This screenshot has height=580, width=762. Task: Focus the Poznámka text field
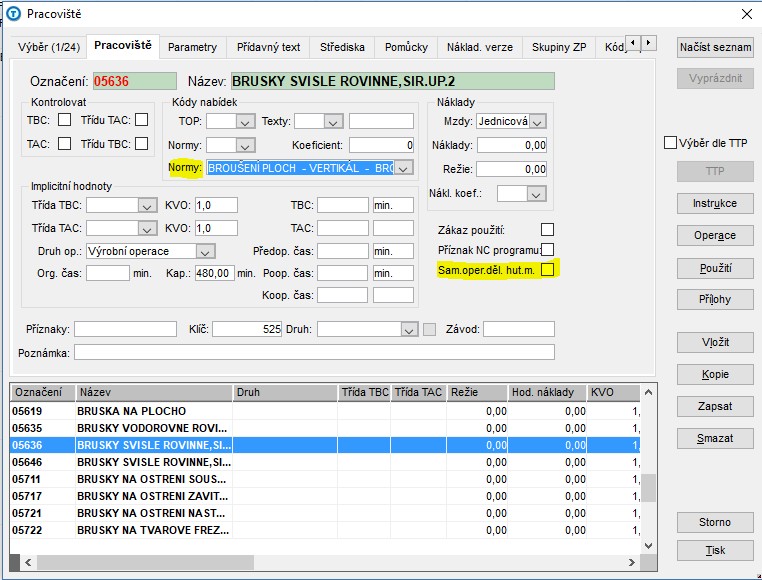pyautogui.click(x=314, y=352)
